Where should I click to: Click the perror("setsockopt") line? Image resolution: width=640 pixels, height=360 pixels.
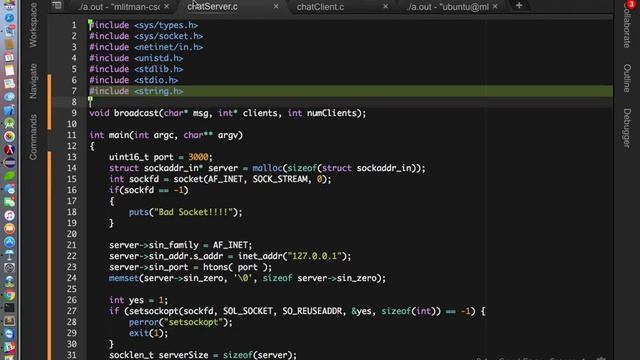[x=180, y=322]
